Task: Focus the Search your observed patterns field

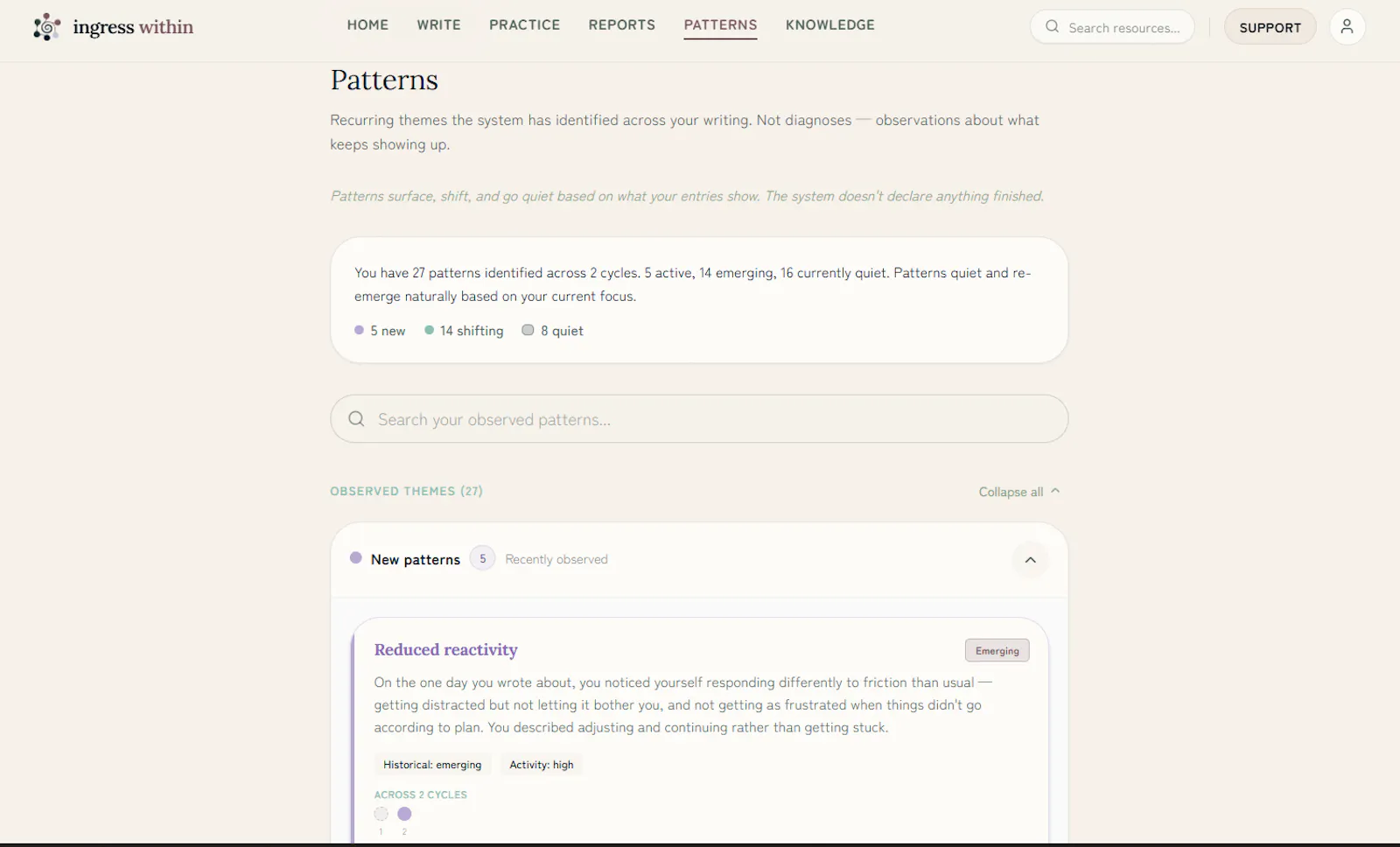Action: 699,419
